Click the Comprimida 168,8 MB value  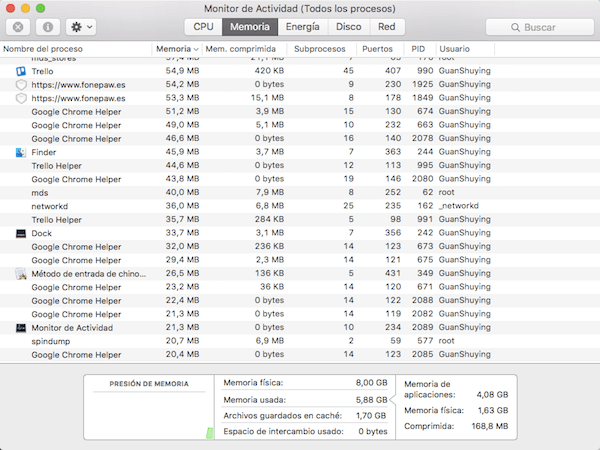[490, 426]
